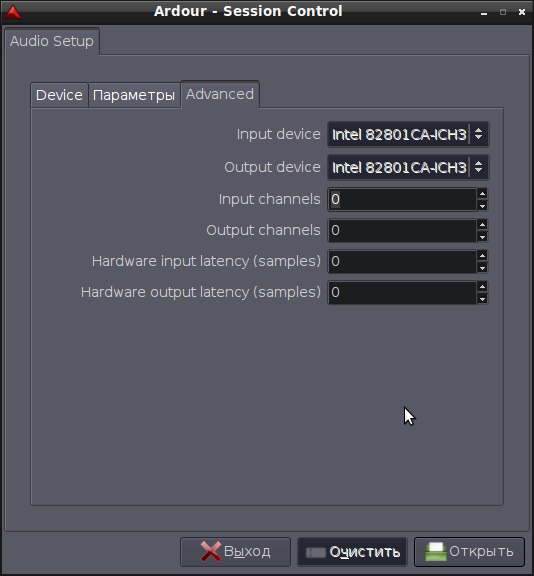Click the Input channels label
The height and width of the screenshot is (576, 534).
click(x=269, y=199)
